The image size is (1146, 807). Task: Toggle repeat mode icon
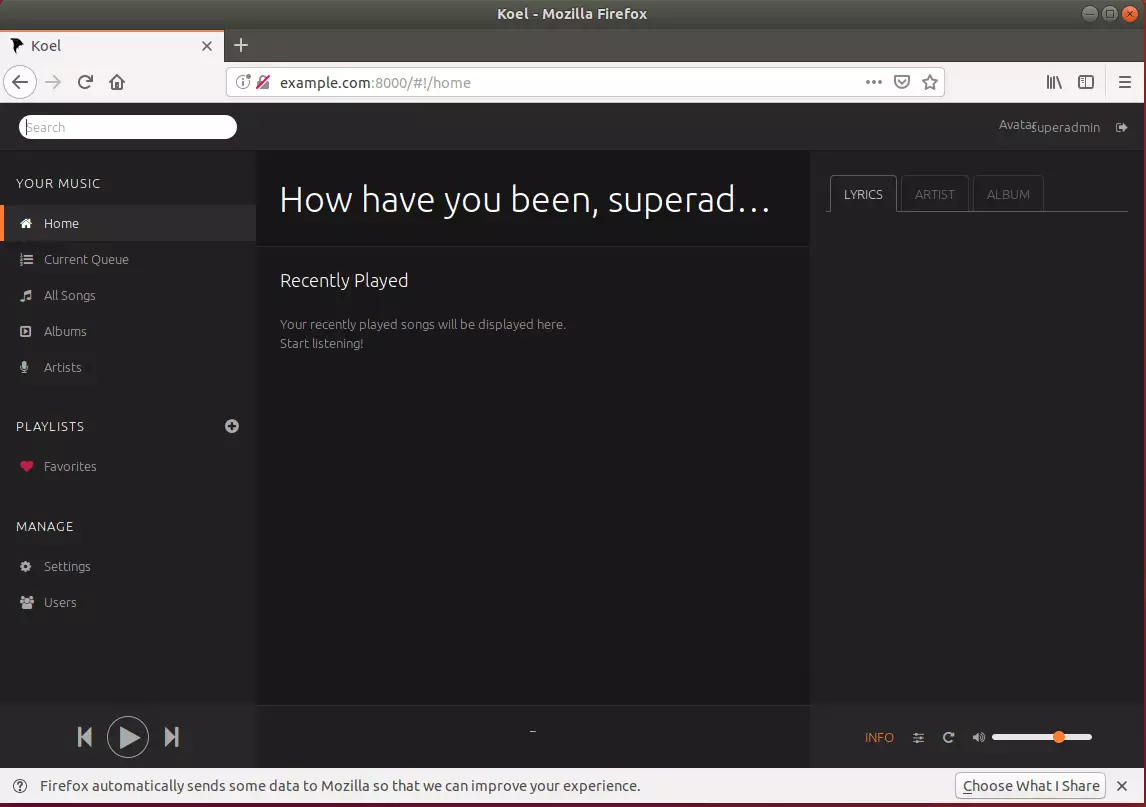click(x=949, y=738)
